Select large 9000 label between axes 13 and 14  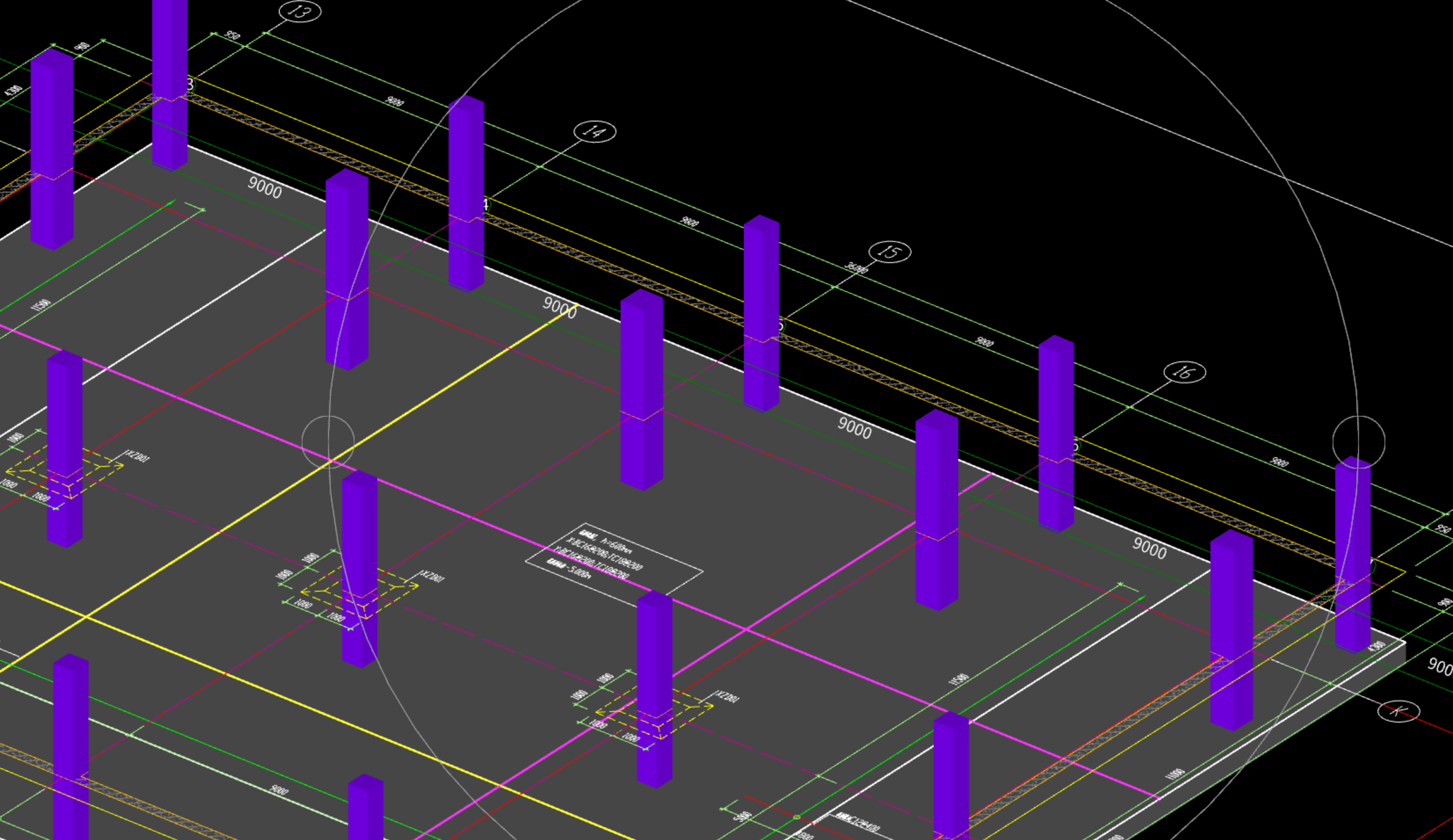coord(265,187)
